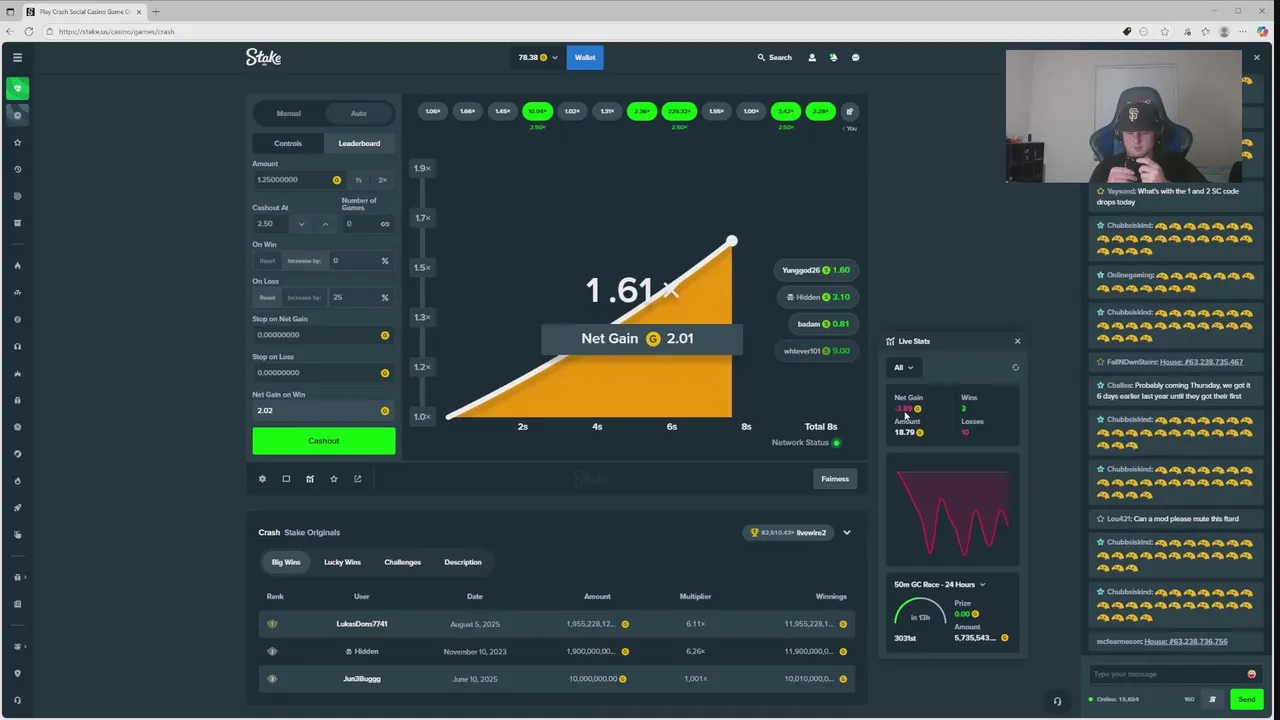Screen dimensions: 1280x720
Task: Open Recent clock icon in left sidebar
Action: click(x=17, y=169)
